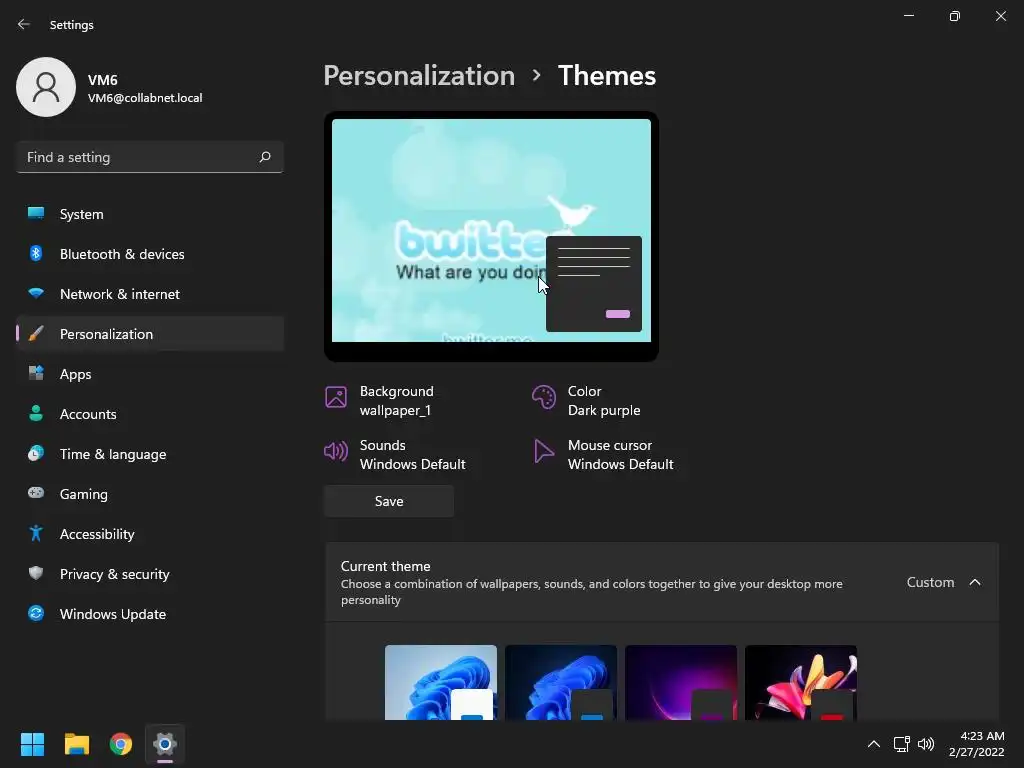Click the Bluetooth icon in sidebar
1024x768 pixels.
click(x=36, y=253)
